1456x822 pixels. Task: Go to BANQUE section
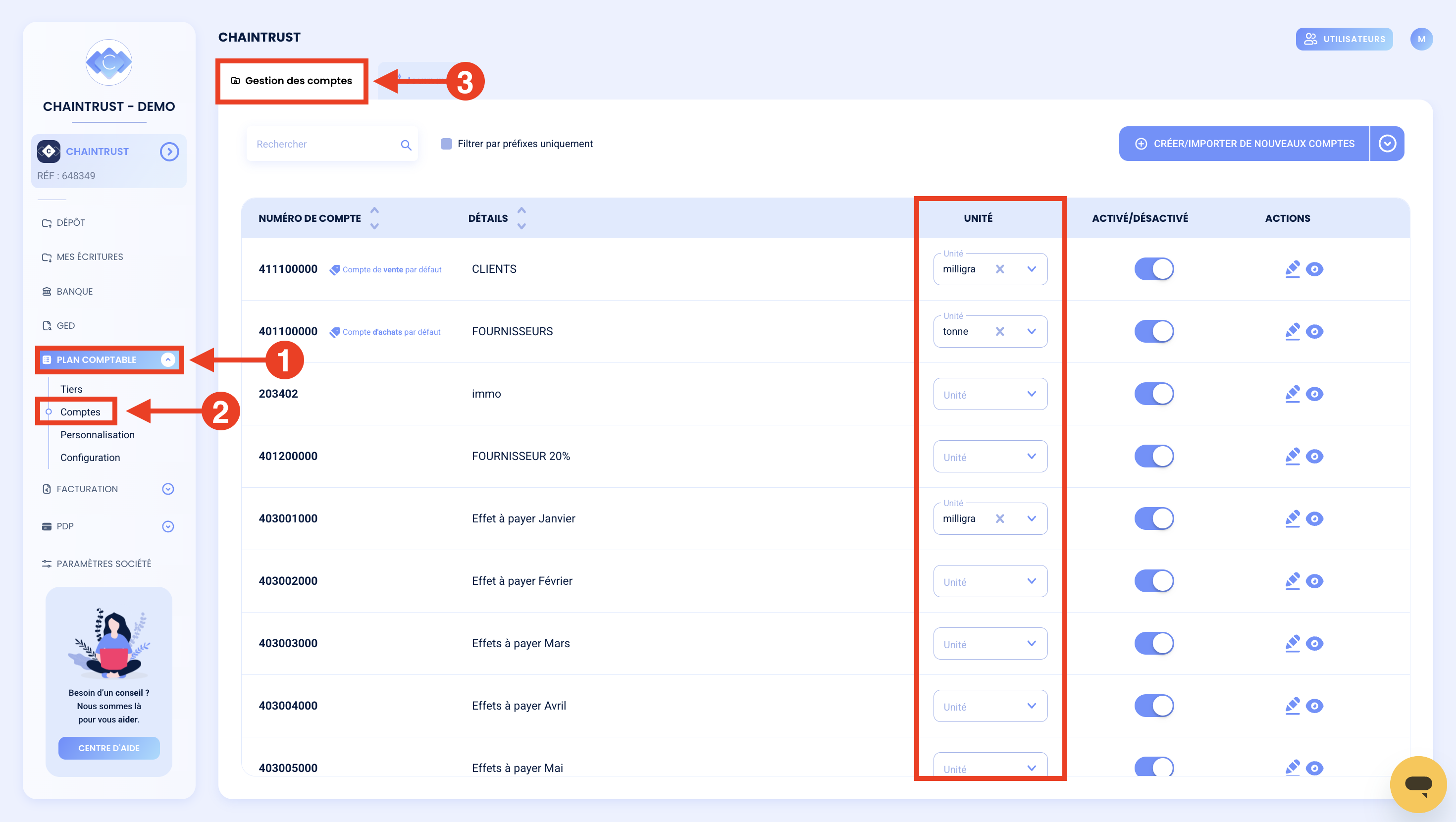[67, 291]
